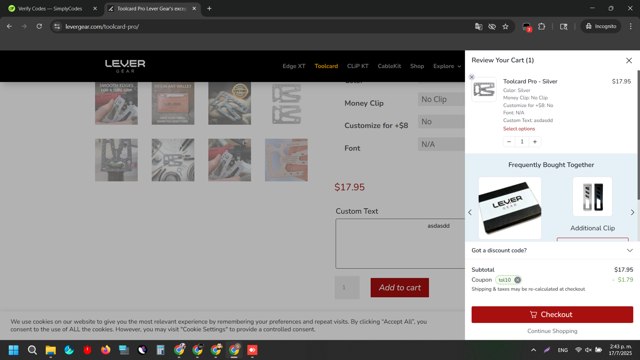View site information icon
The image size is (640, 360).
pyautogui.click(x=57, y=27)
